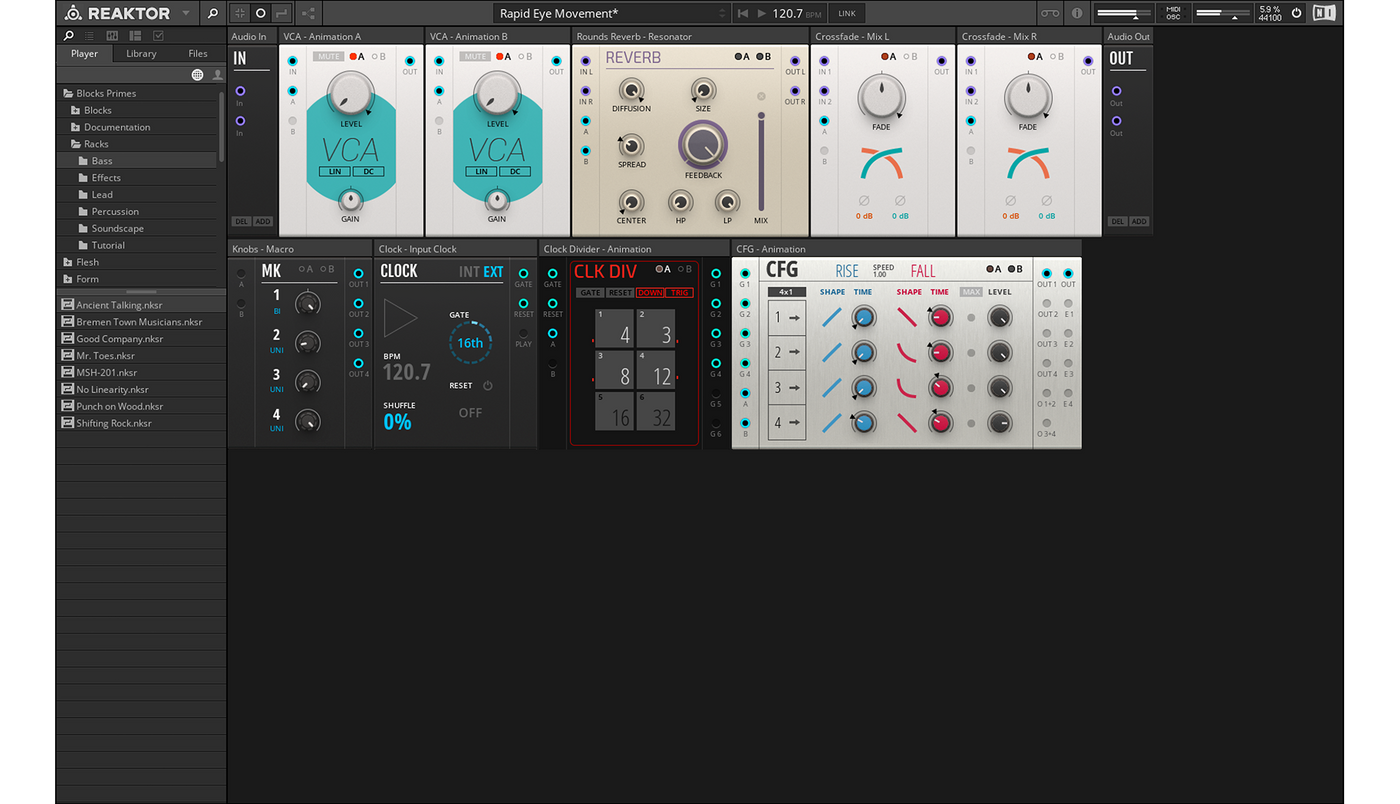Click the orange phase invert icon in Crossfade Mix L
Viewport: 1400px width, 804px height.
tap(864, 201)
